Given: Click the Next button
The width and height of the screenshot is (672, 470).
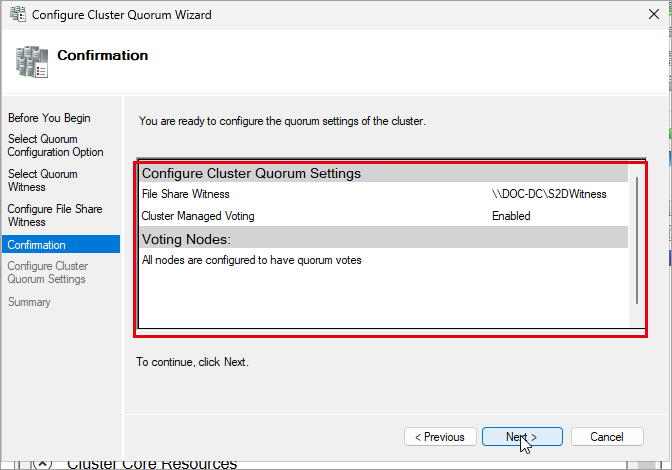Looking at the screenshot, I should coord(522,437).
